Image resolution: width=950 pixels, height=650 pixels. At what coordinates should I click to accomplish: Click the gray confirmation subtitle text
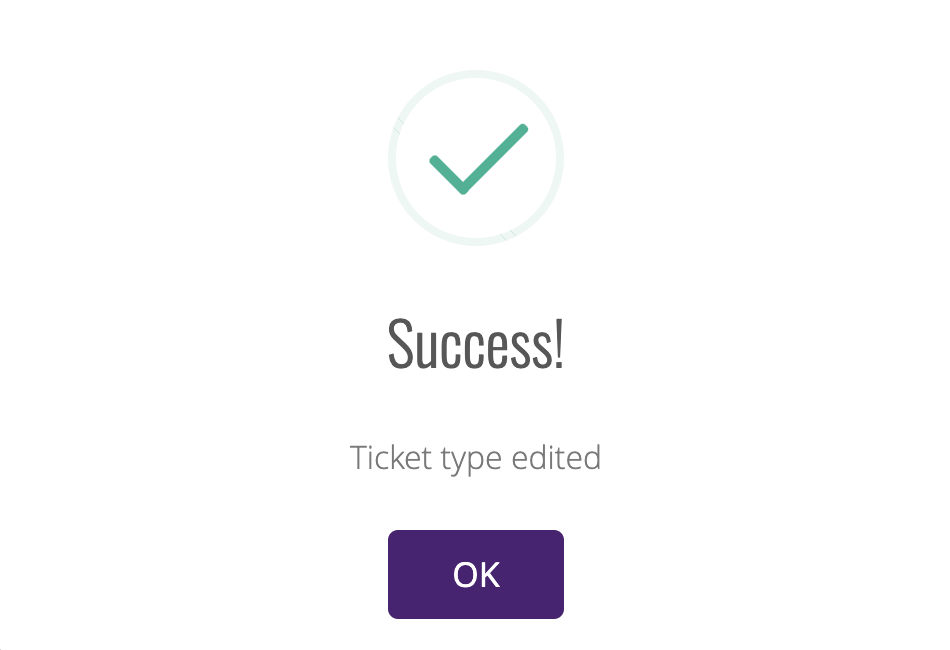pyautogui.click(x=476, y=457)
